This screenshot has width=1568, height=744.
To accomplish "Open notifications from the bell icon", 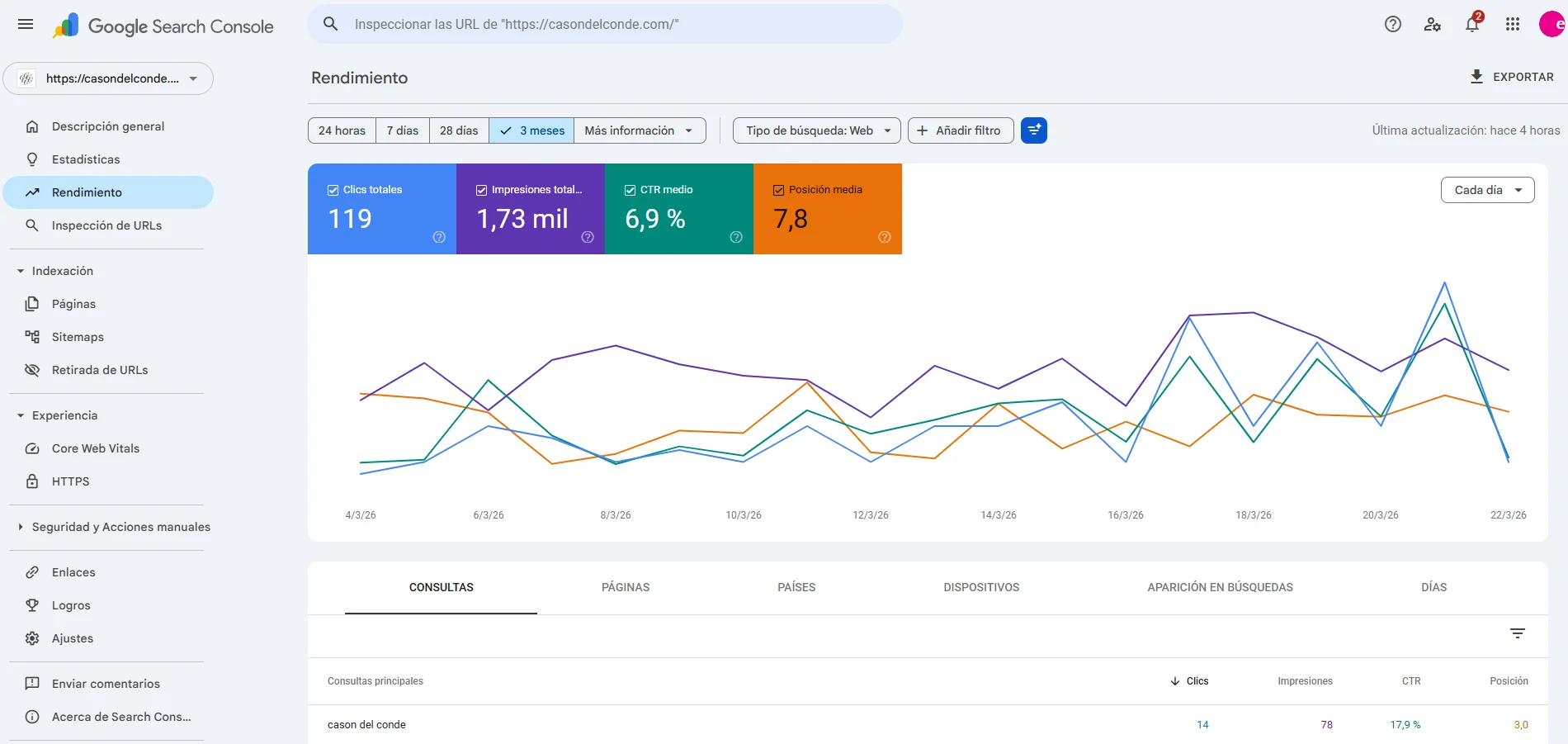I will coord(1471,25).
